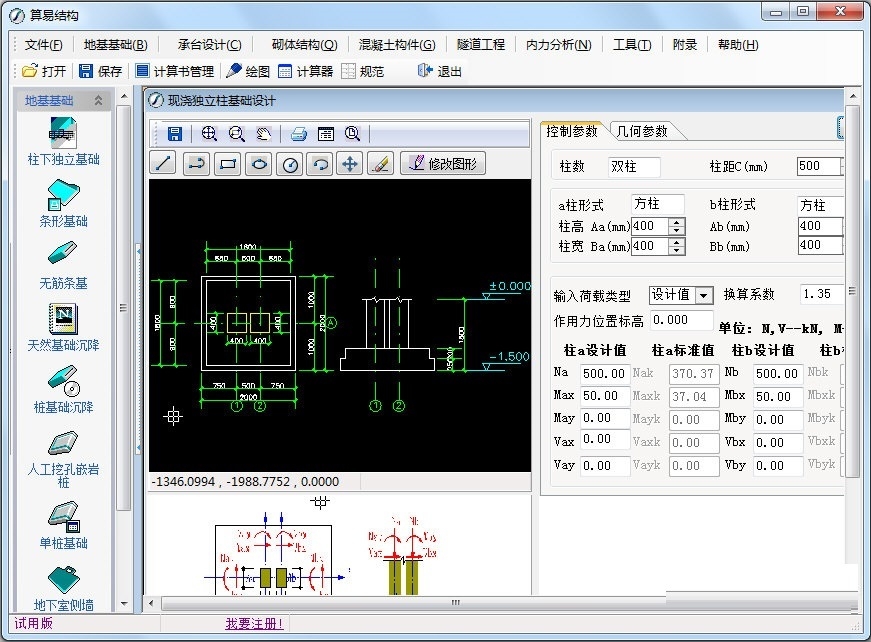Expand the 输入荷载类型 dropdown

coord(704,295)
